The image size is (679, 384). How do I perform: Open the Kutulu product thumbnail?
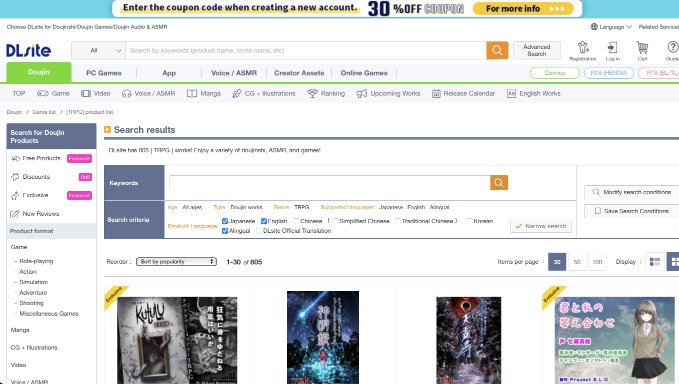click(x=177, y=340)
